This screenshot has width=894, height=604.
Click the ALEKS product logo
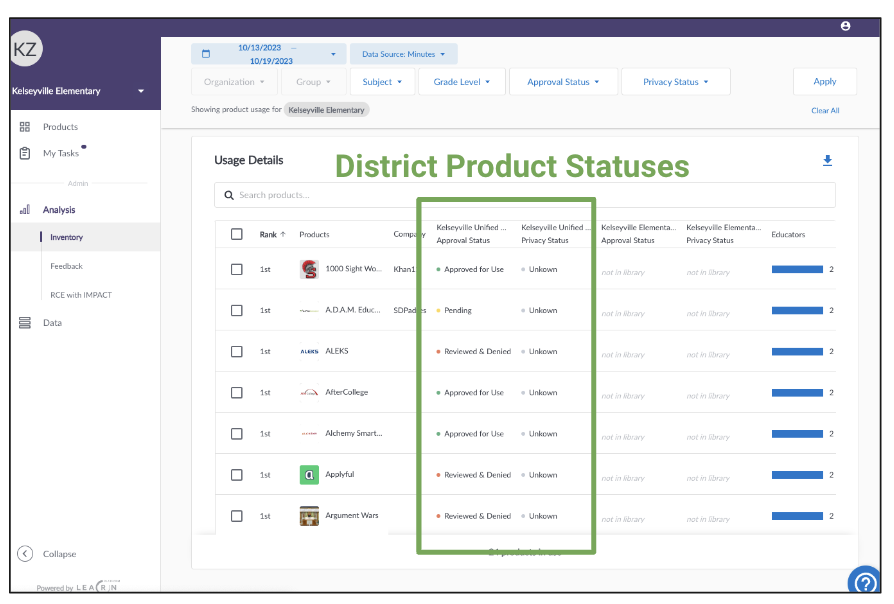(x=309, y=351)
